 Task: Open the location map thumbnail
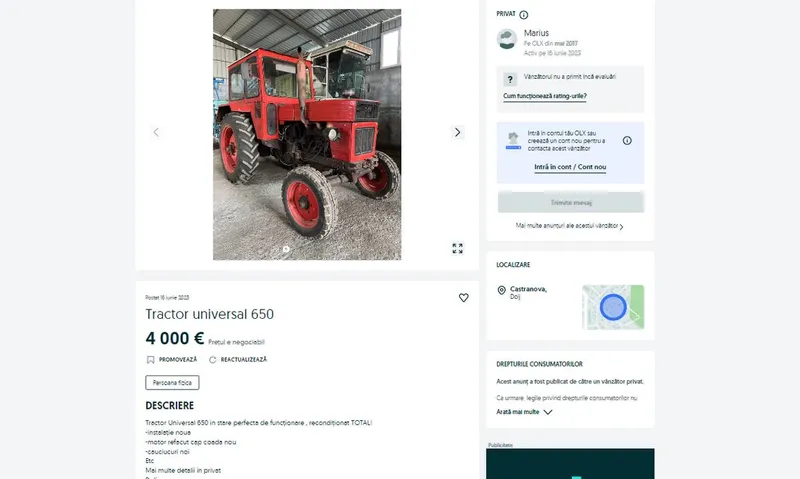click(x=613, y=307)
